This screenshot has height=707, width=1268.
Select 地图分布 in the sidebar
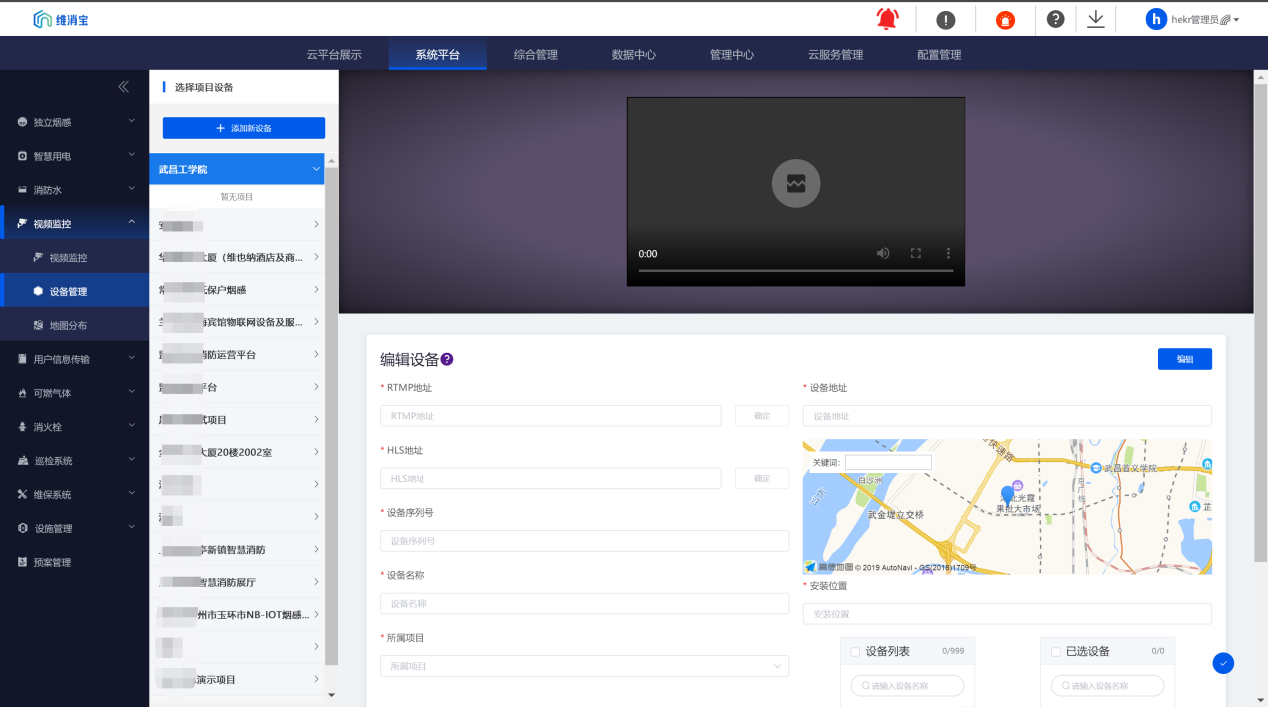coord(68,325)
